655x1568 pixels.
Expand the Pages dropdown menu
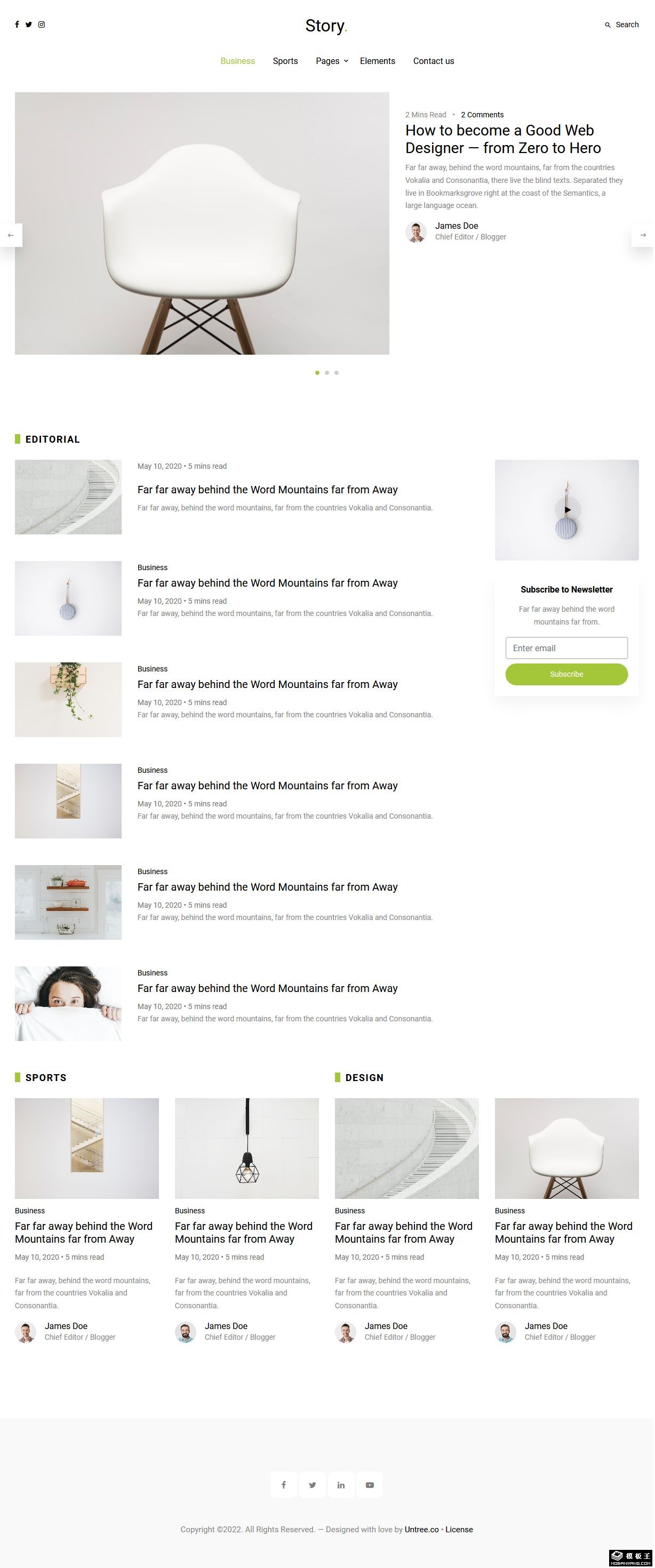332,61
